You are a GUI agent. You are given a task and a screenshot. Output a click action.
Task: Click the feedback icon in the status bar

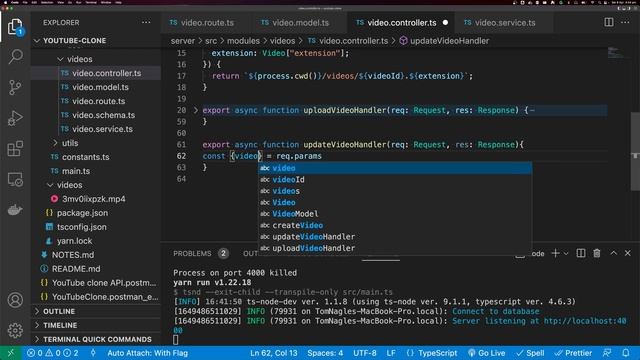coord(607,353)
